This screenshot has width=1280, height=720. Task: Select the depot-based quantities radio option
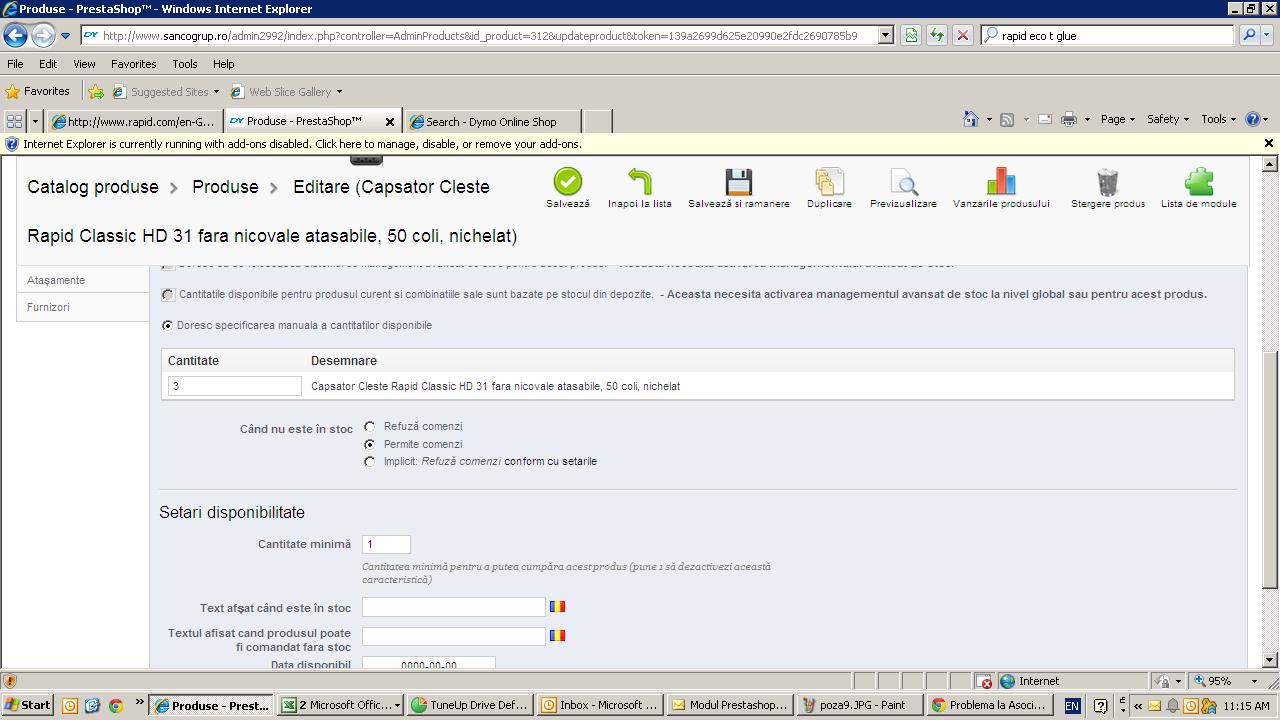coord(167,295)
